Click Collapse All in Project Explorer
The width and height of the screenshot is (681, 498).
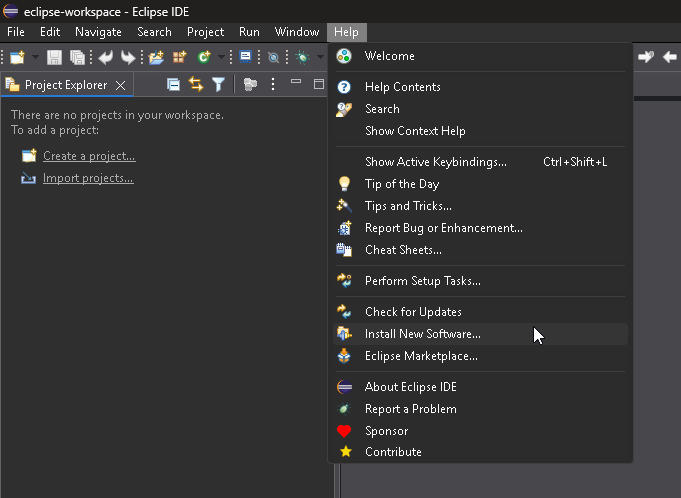(x=173, y=84)
